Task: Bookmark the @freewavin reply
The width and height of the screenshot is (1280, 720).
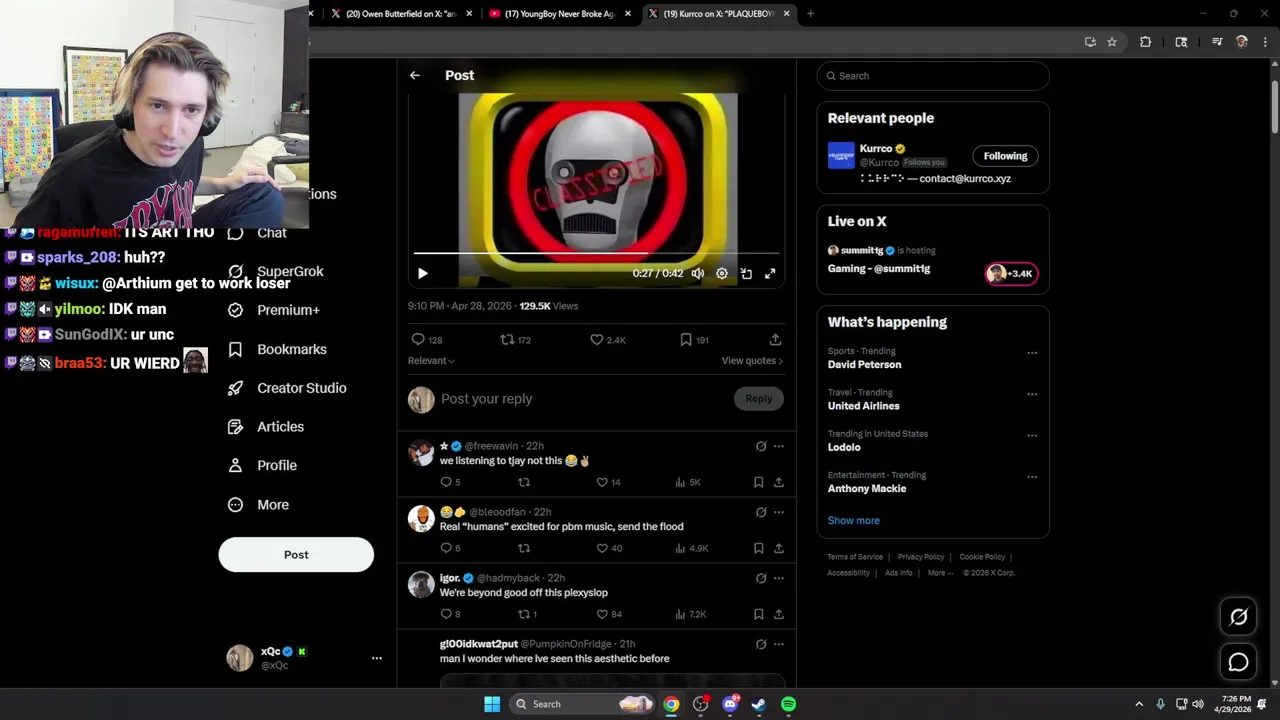Action: [x=758, y=482]
